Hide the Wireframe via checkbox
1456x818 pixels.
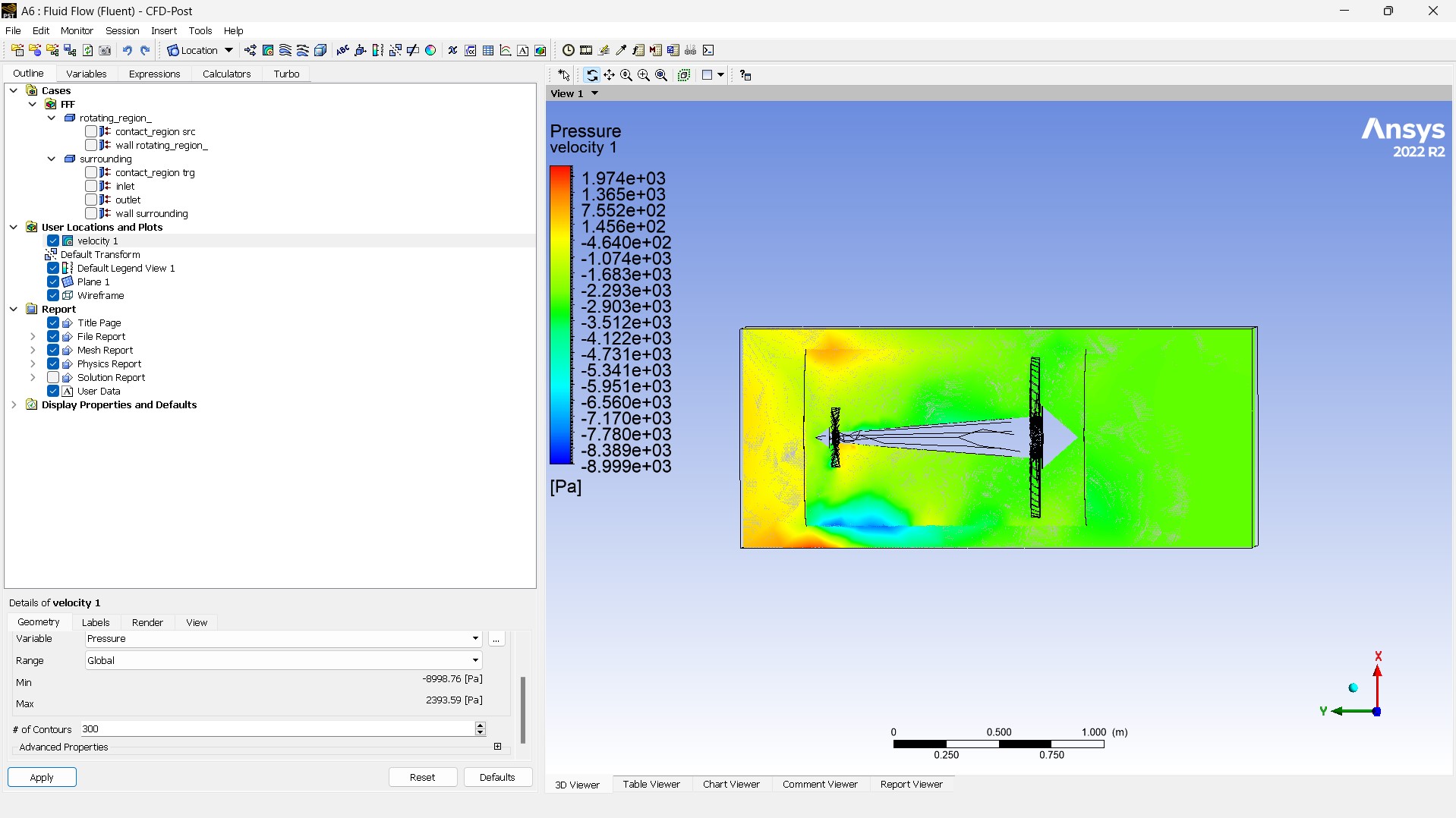[x=53, y=295]
